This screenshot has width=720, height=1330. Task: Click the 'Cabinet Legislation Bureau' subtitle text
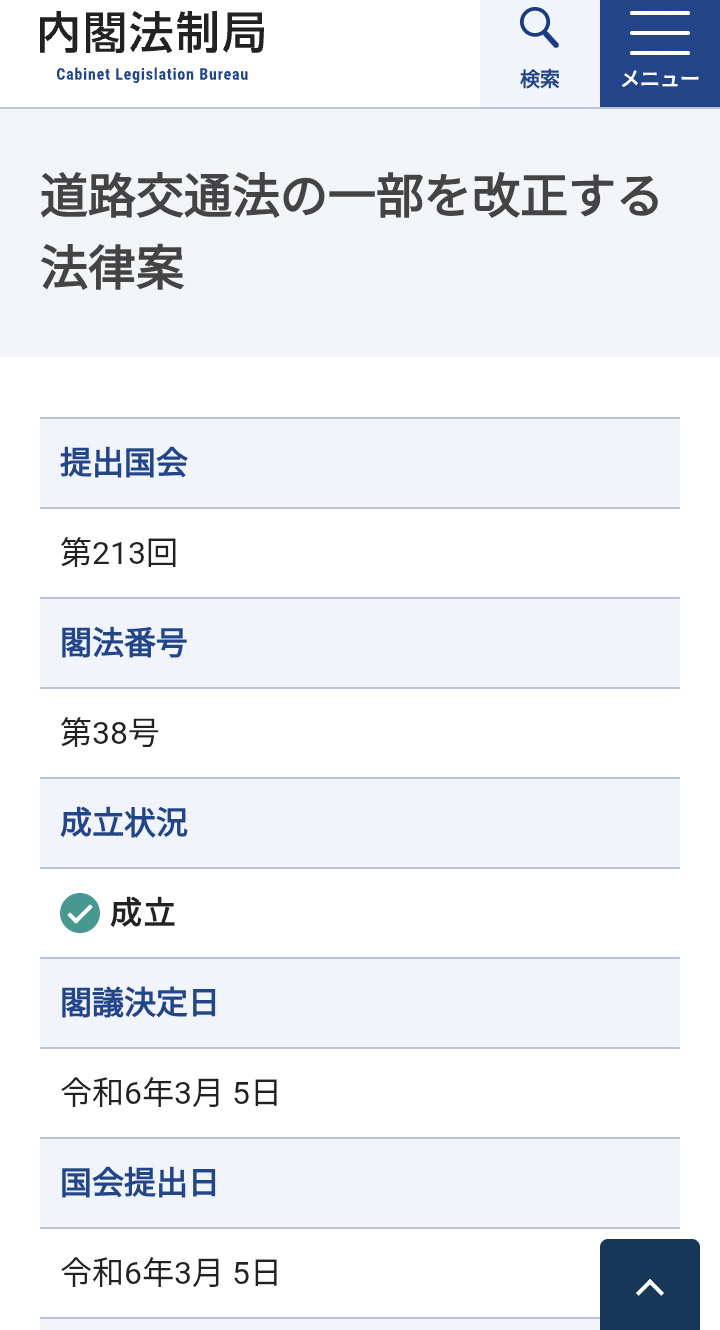pyautogui.click(x=152, y=75)
